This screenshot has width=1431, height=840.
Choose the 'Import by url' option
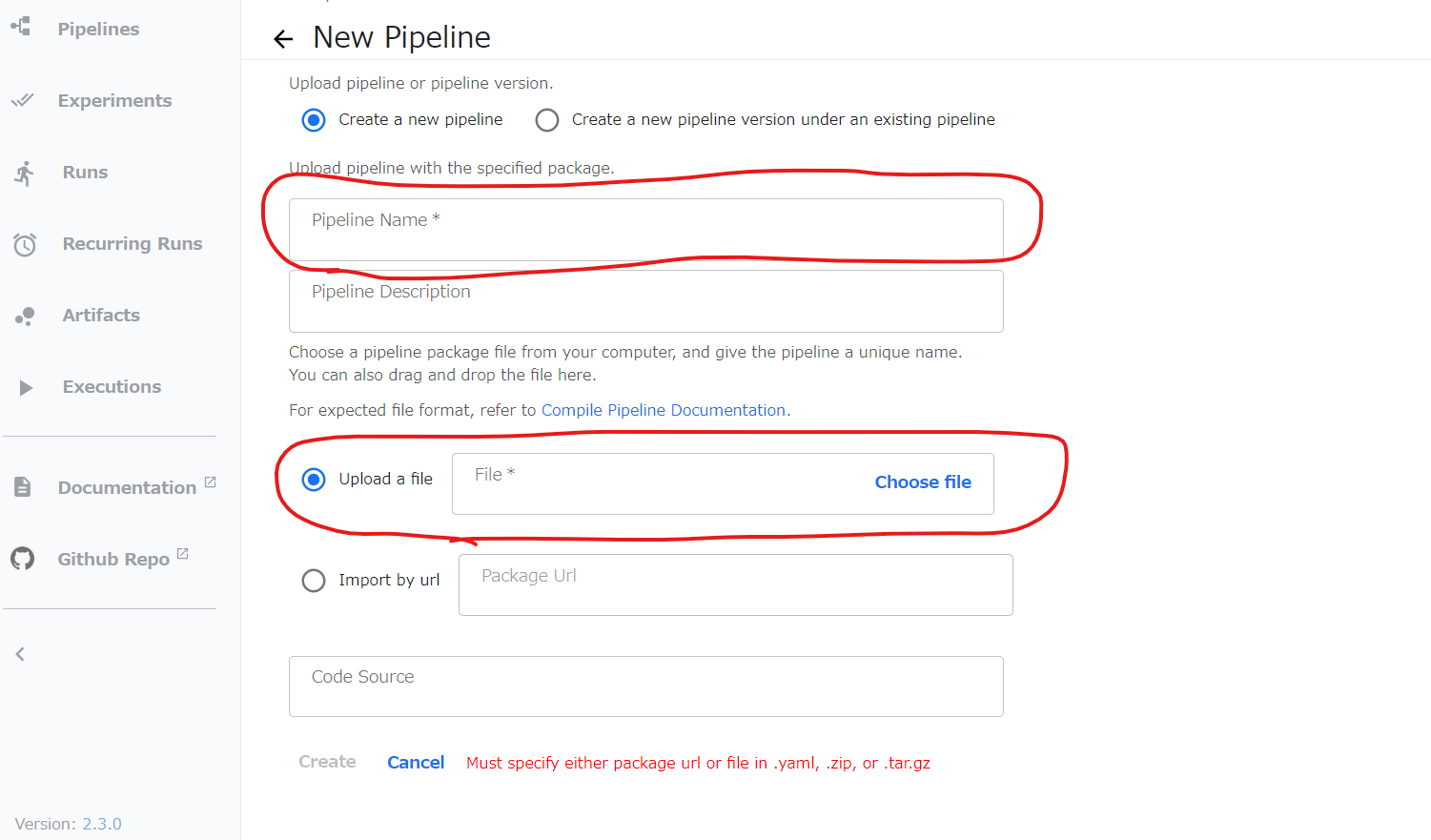pyautogui.click(x=314, y=580)
